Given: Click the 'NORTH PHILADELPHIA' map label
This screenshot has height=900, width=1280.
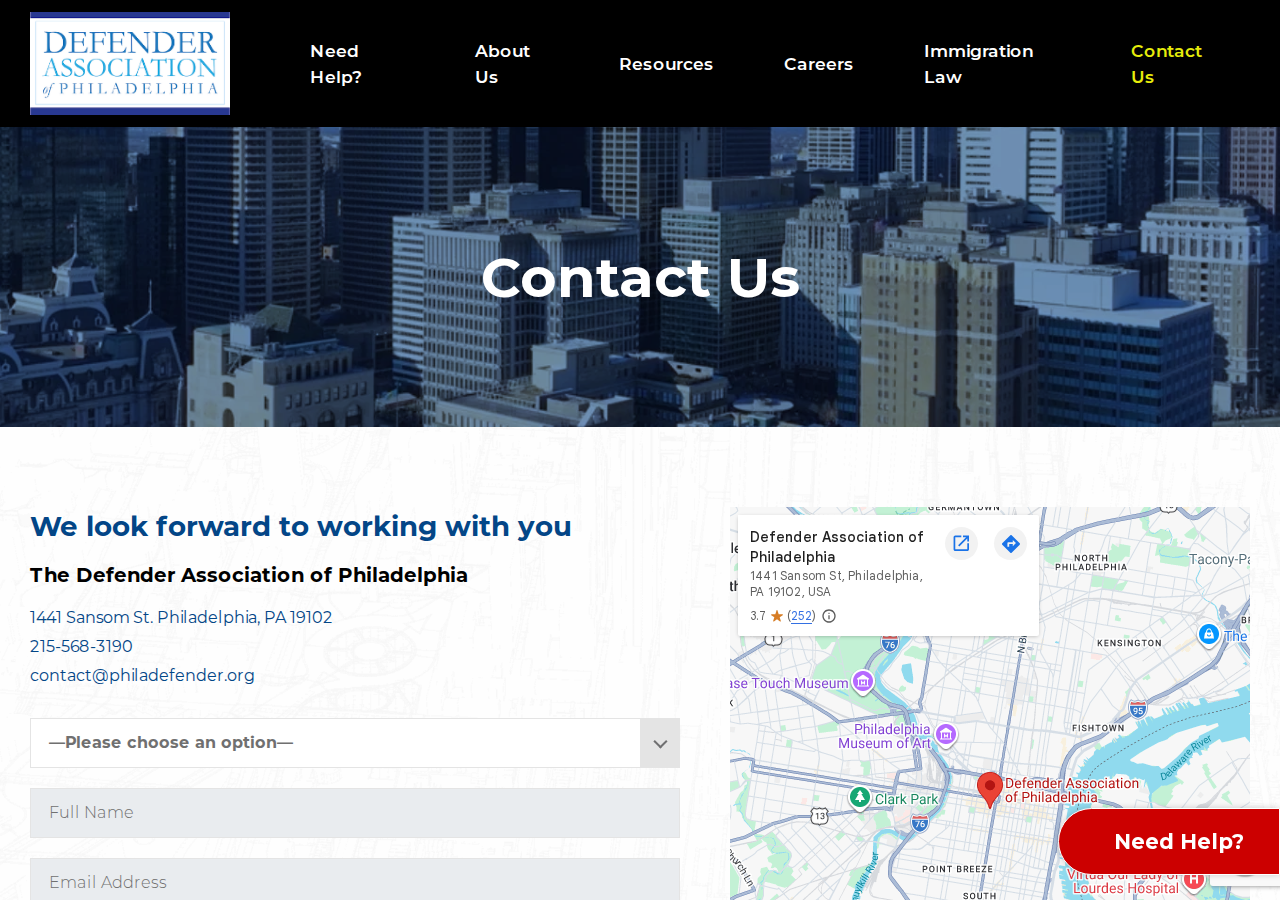Looking at the screenshot, I should tap(1091, 562).
